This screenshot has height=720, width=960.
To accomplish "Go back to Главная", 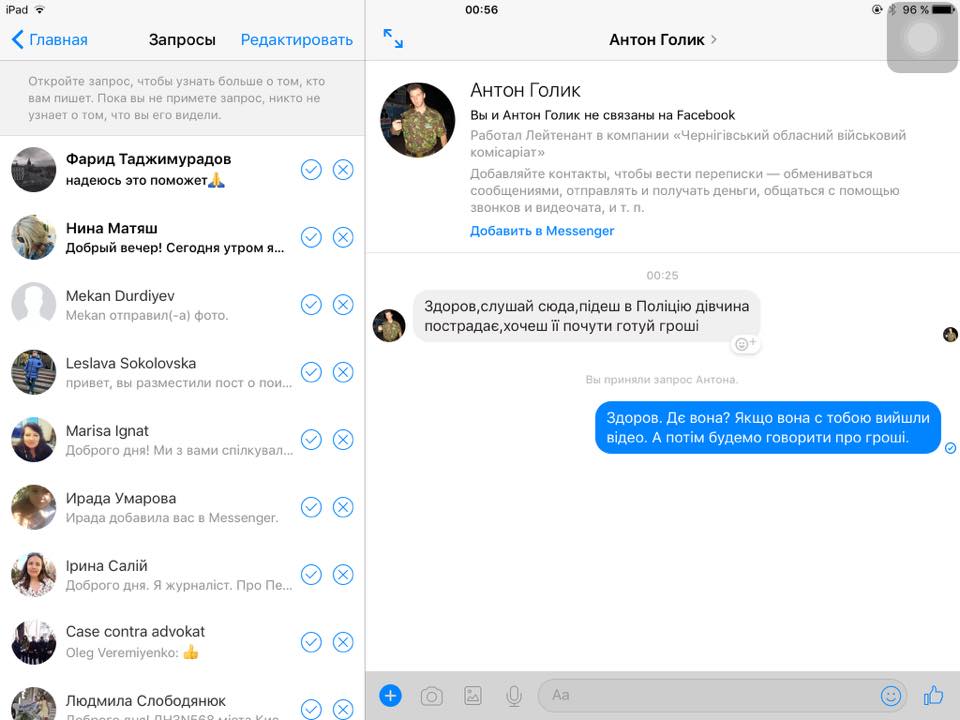I will (50, 40).
